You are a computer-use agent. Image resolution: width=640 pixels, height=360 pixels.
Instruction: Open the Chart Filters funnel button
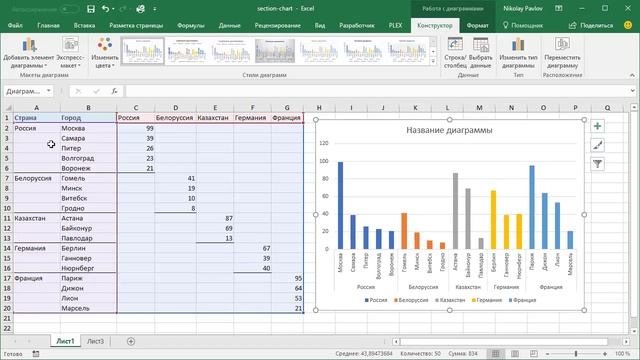[x=598, y=164]
